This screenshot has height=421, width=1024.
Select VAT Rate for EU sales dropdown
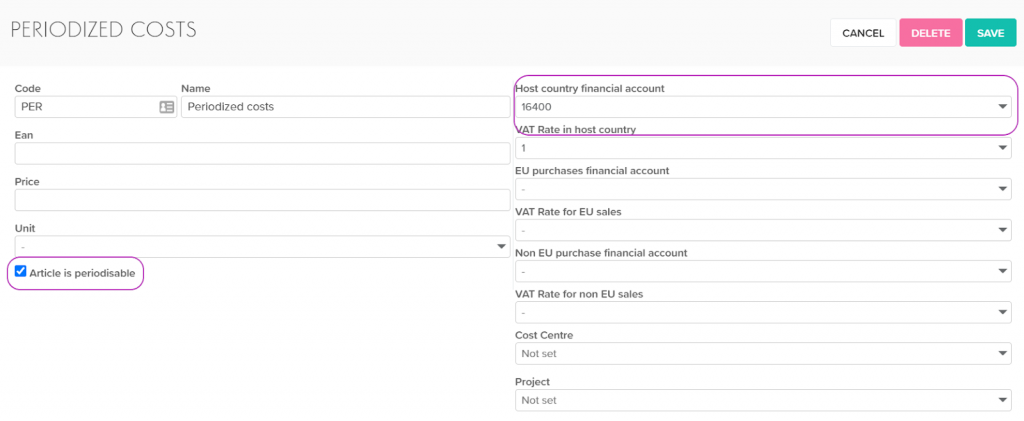[764, 231]
